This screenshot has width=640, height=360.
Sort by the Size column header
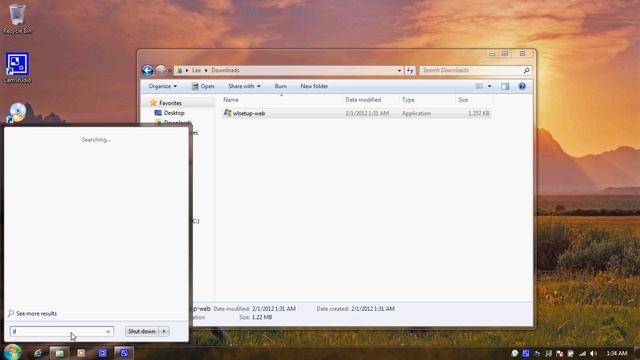click(x=463, y=100)
